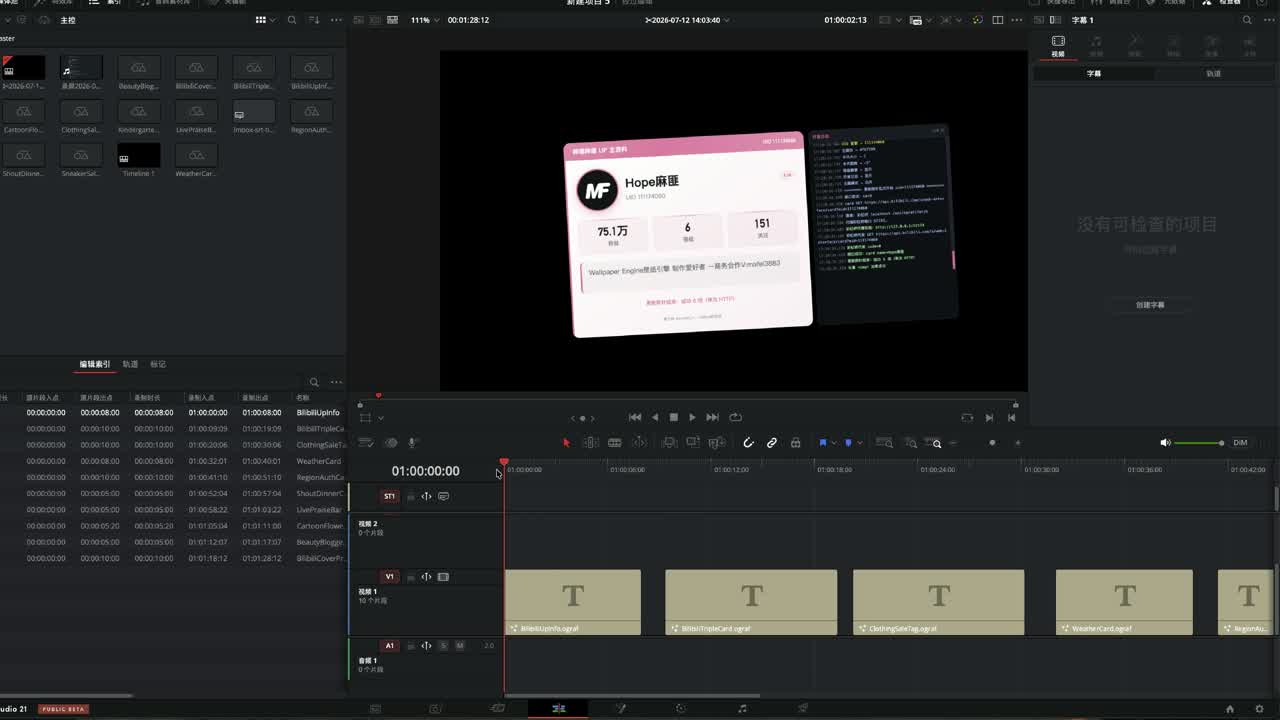
Task: Click the stop playback button
Action: click(x=673, y=417)
